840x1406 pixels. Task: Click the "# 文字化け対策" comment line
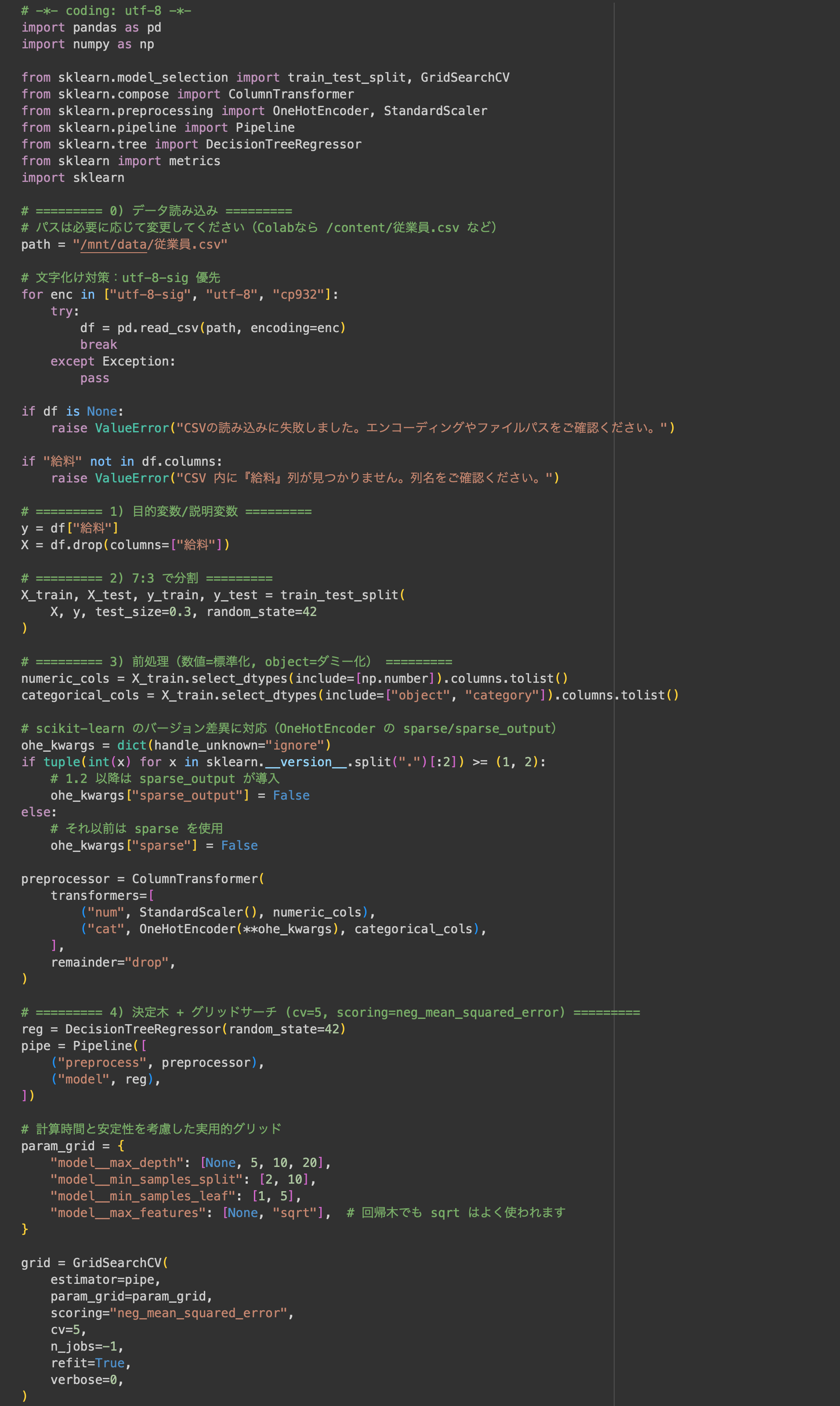click(120, 278)
